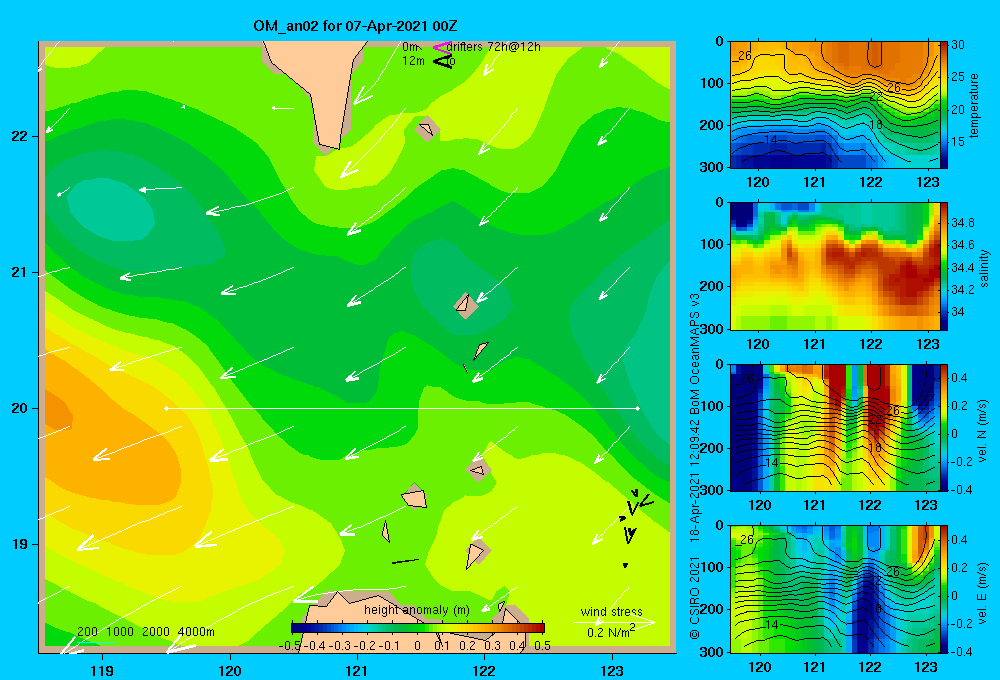Click the west end of the white transect line
The height and width of the screenshot is (680, 1000).
166,408
